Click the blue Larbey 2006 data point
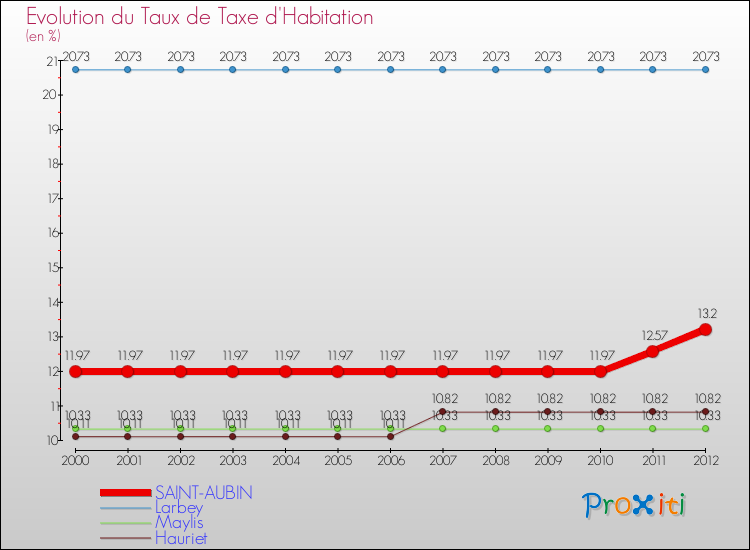750x550 pixels. [390, 70]
